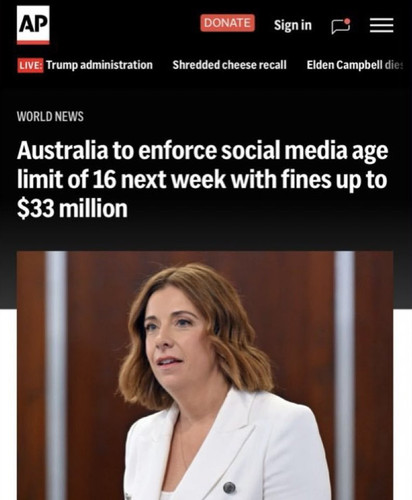Screen dimensions: 412x500
Task: Open Trump administration live coverage
Action: pyautogui.click(x=99, y=65)
